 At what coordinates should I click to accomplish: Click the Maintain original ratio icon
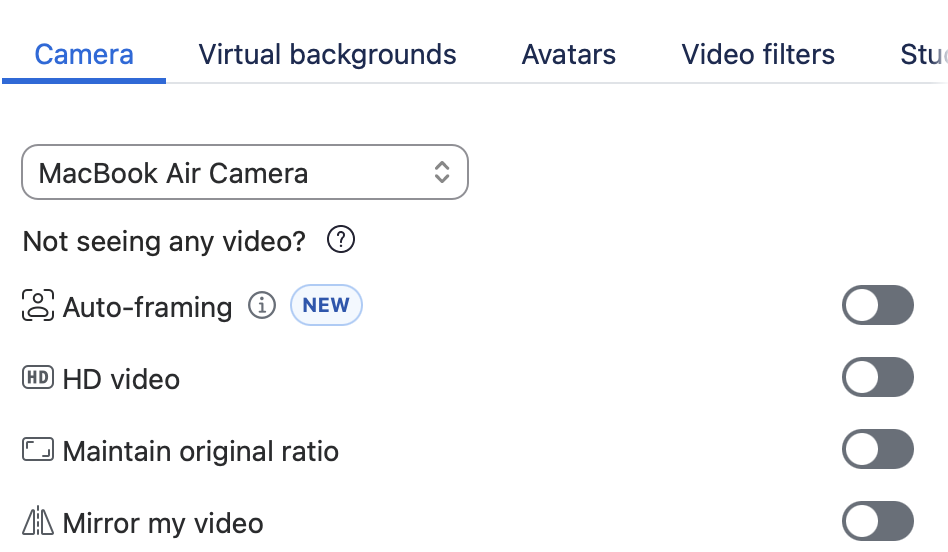[38, 450]
